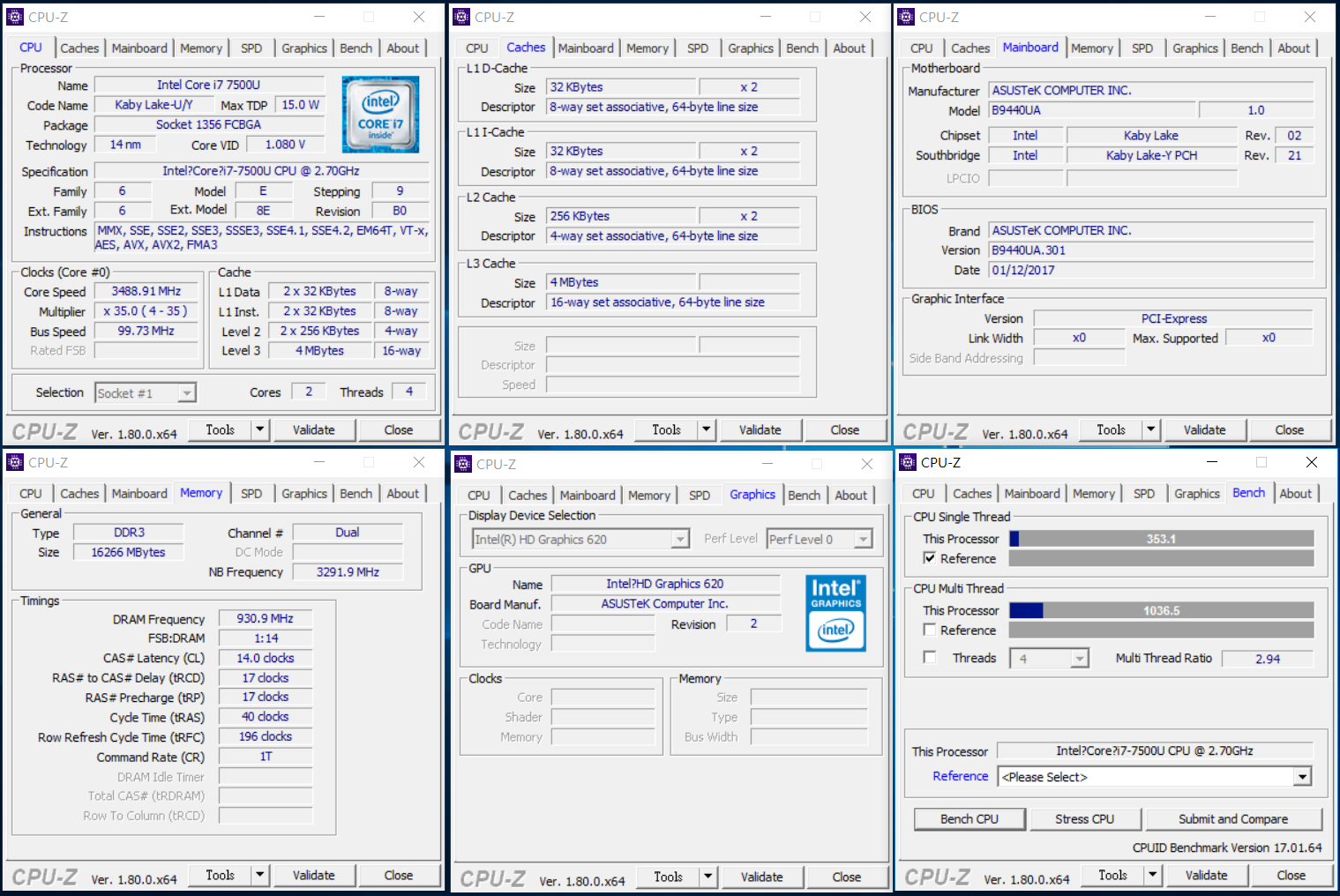The image size is (1340, 896).
Task: Click the Intel Graphics logo
Action: (x=835, y=613)
